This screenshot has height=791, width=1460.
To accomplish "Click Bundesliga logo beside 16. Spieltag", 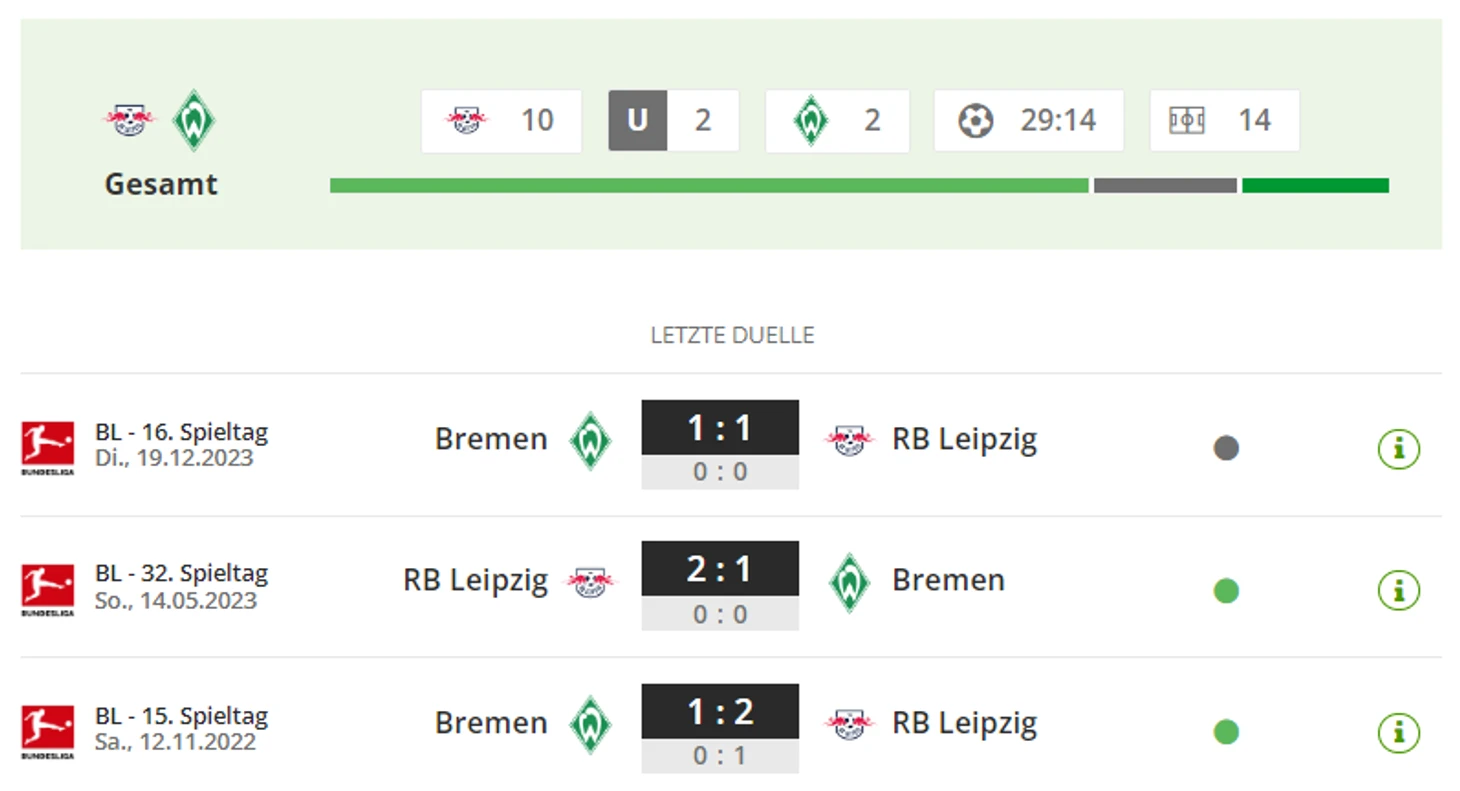I will [48, 447].
